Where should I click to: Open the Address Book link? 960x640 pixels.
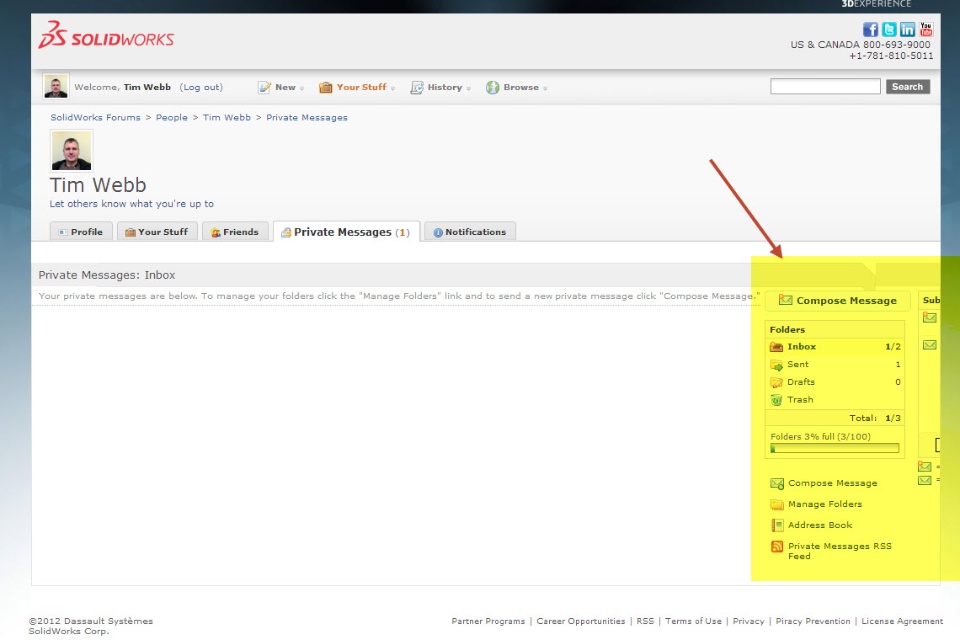coord(820,525)
